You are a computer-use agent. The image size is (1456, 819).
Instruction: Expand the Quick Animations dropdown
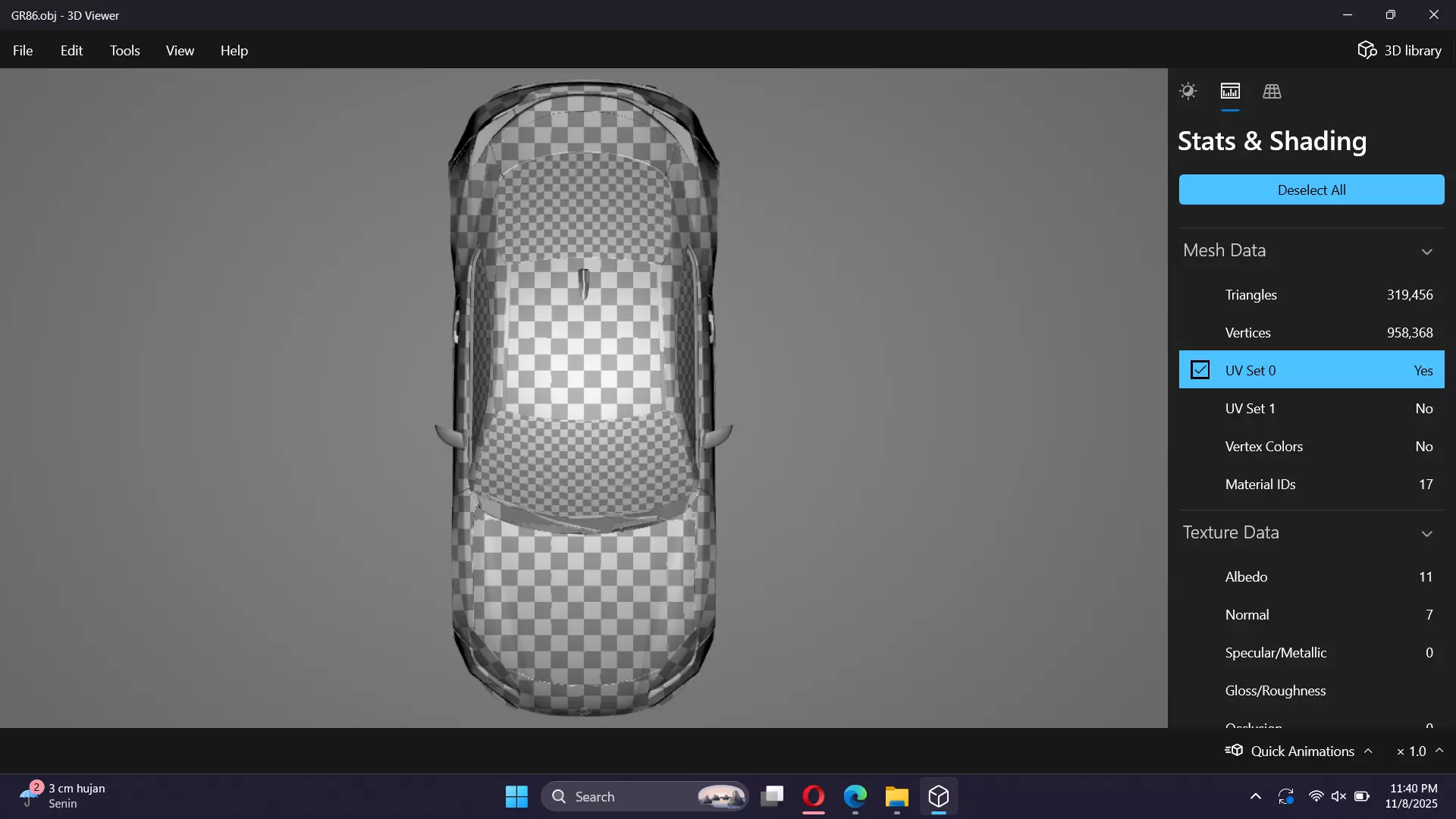[1299, 751]
